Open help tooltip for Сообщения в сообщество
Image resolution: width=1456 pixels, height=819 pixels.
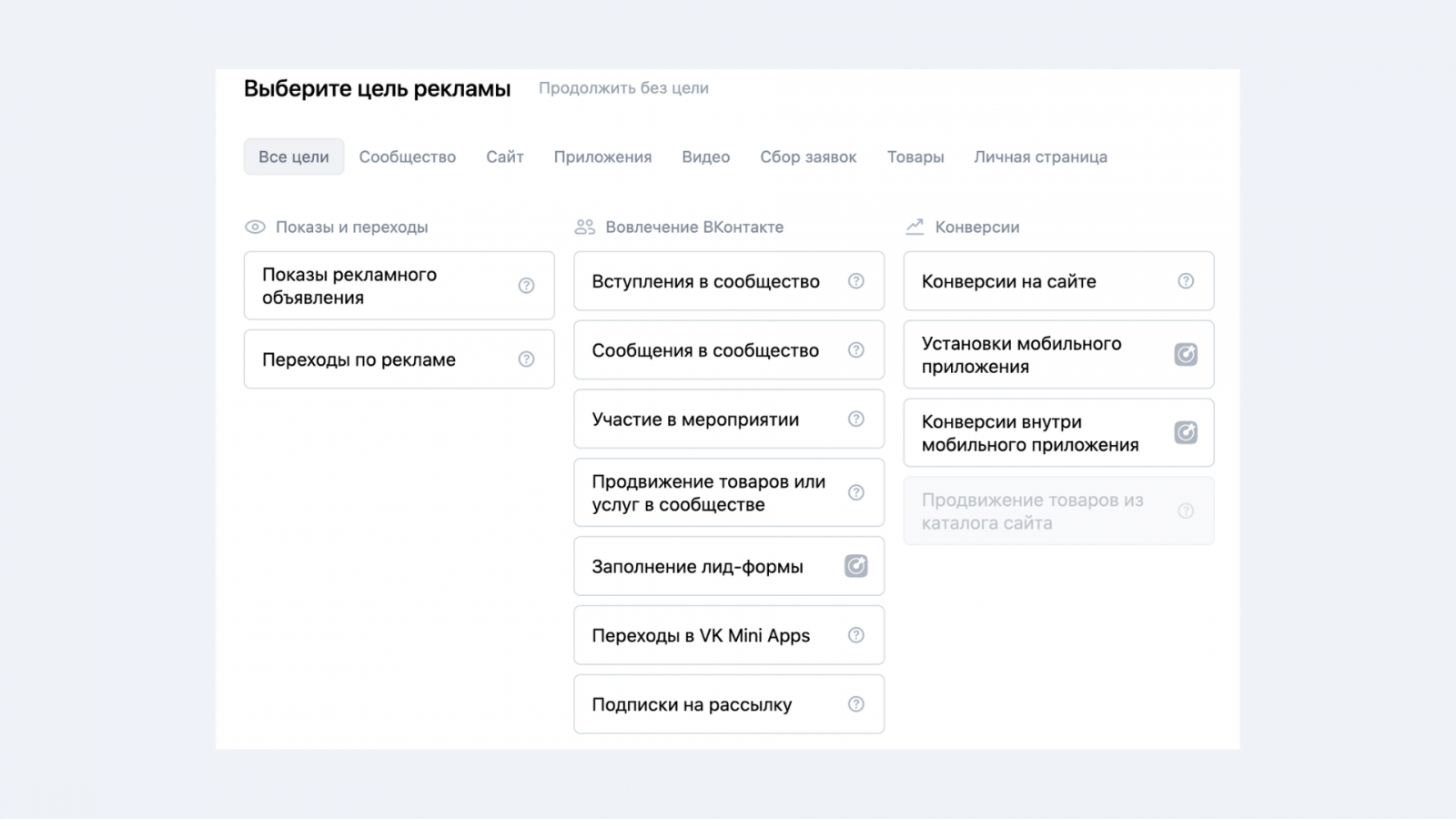(x=856, y=350)
